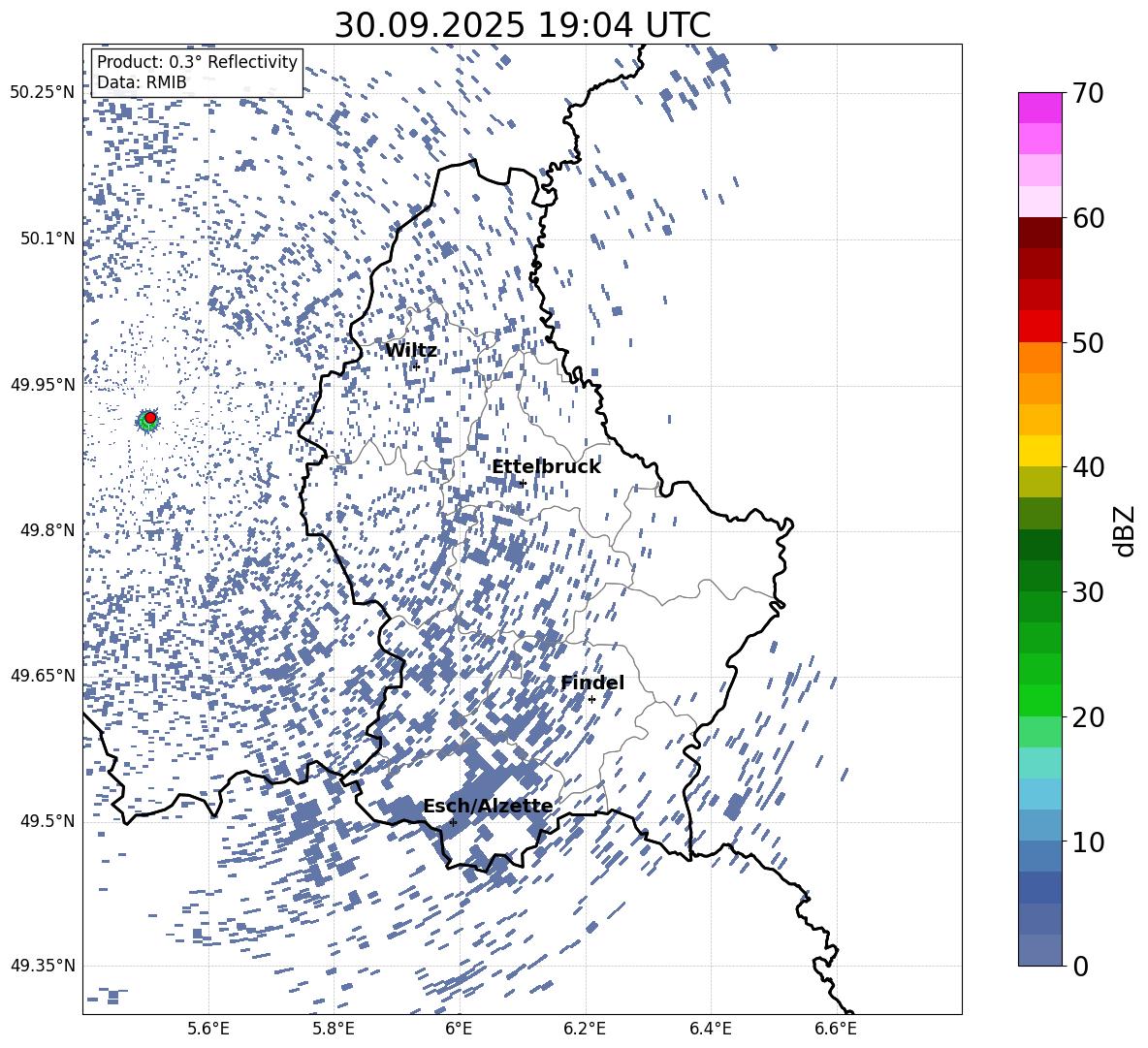The image size is (1148, 1048).
Task: Click the Product: 0.3° Reflectivity text
Action: tap(197, 62)
